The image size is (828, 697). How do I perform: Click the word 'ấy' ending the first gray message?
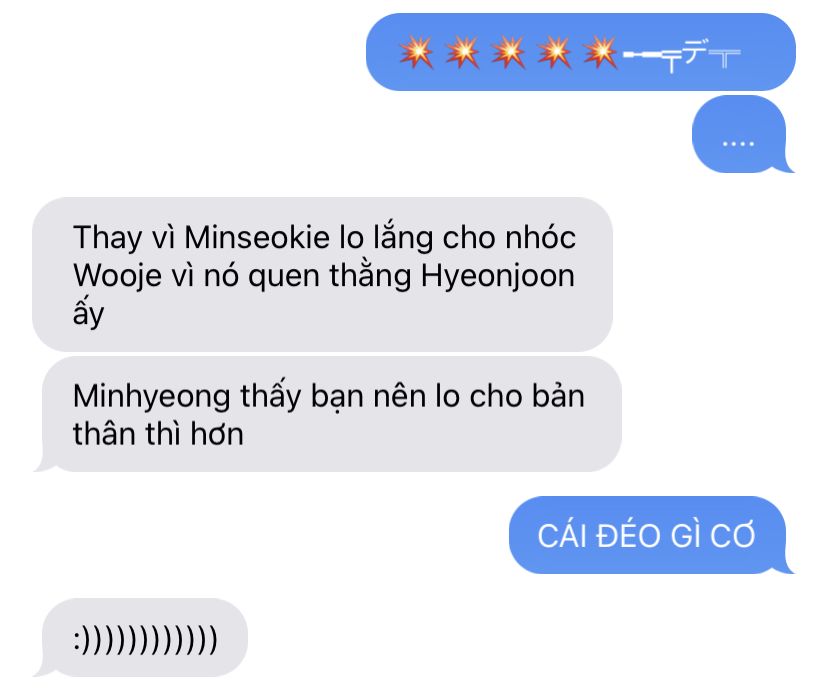pos(88,313)
